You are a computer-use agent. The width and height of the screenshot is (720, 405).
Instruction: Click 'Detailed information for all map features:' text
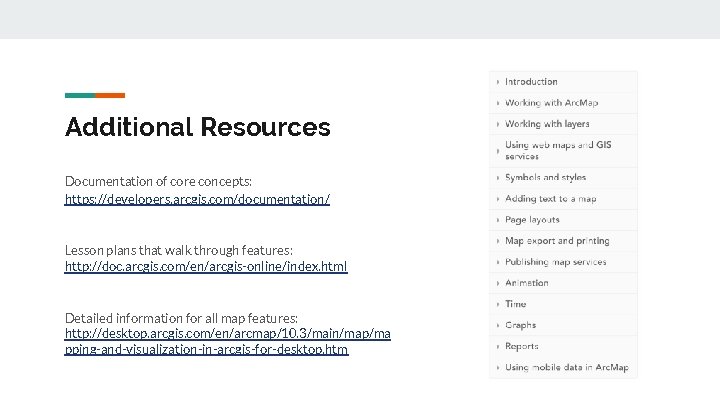point(181,318)
